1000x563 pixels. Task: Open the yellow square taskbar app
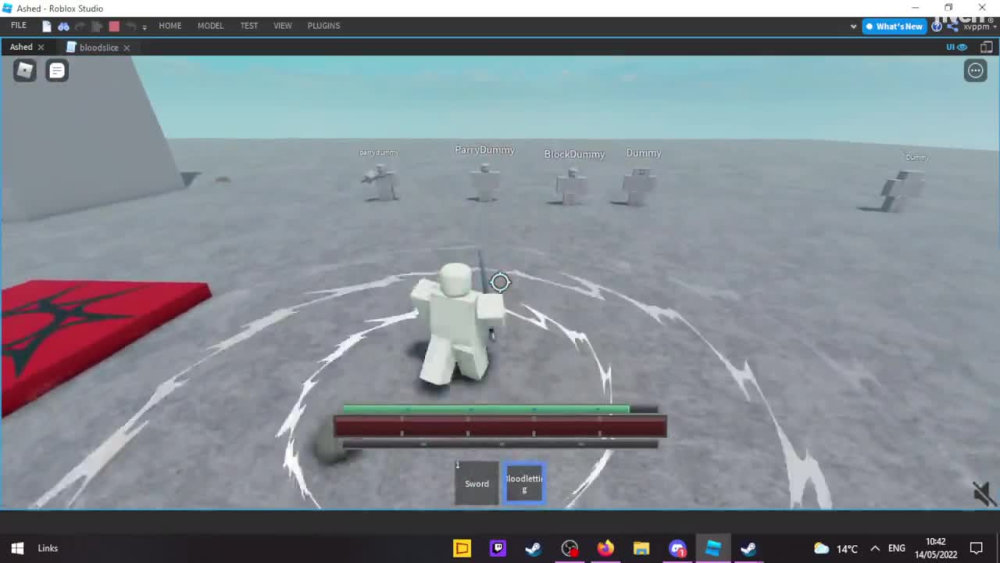(x=462, y=548)
